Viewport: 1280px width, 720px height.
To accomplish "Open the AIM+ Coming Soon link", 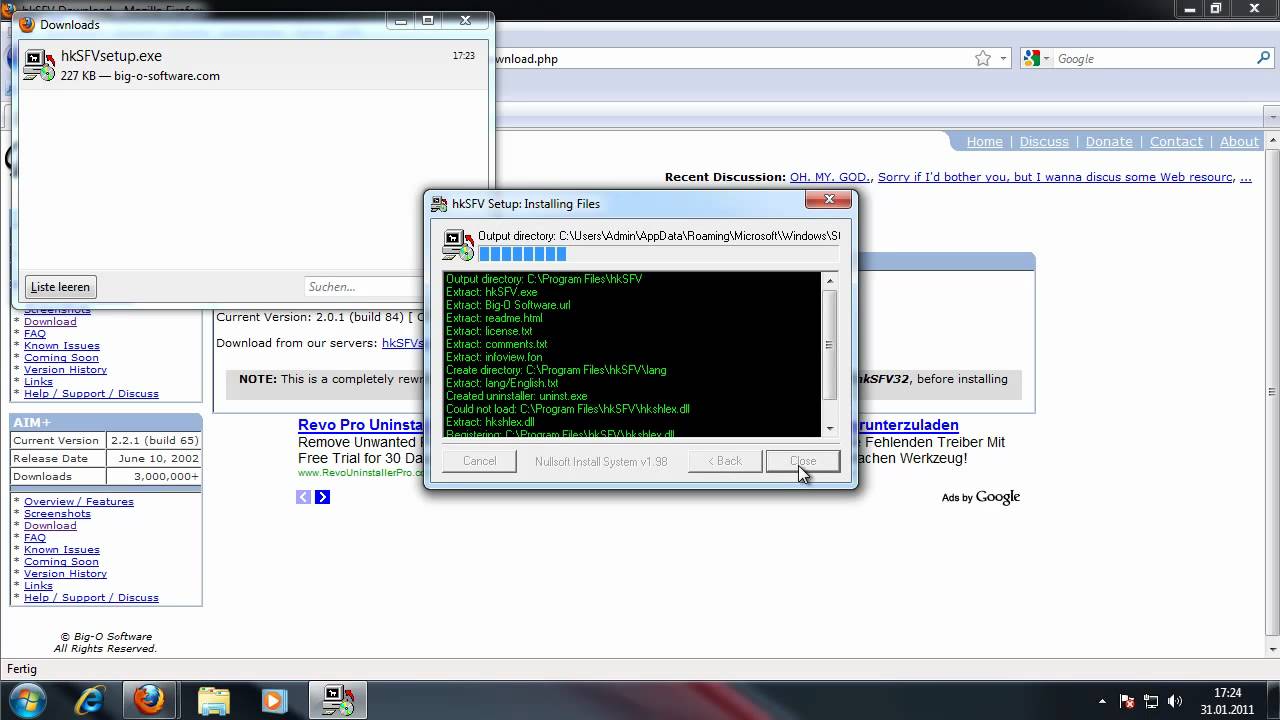I will 61,562.
